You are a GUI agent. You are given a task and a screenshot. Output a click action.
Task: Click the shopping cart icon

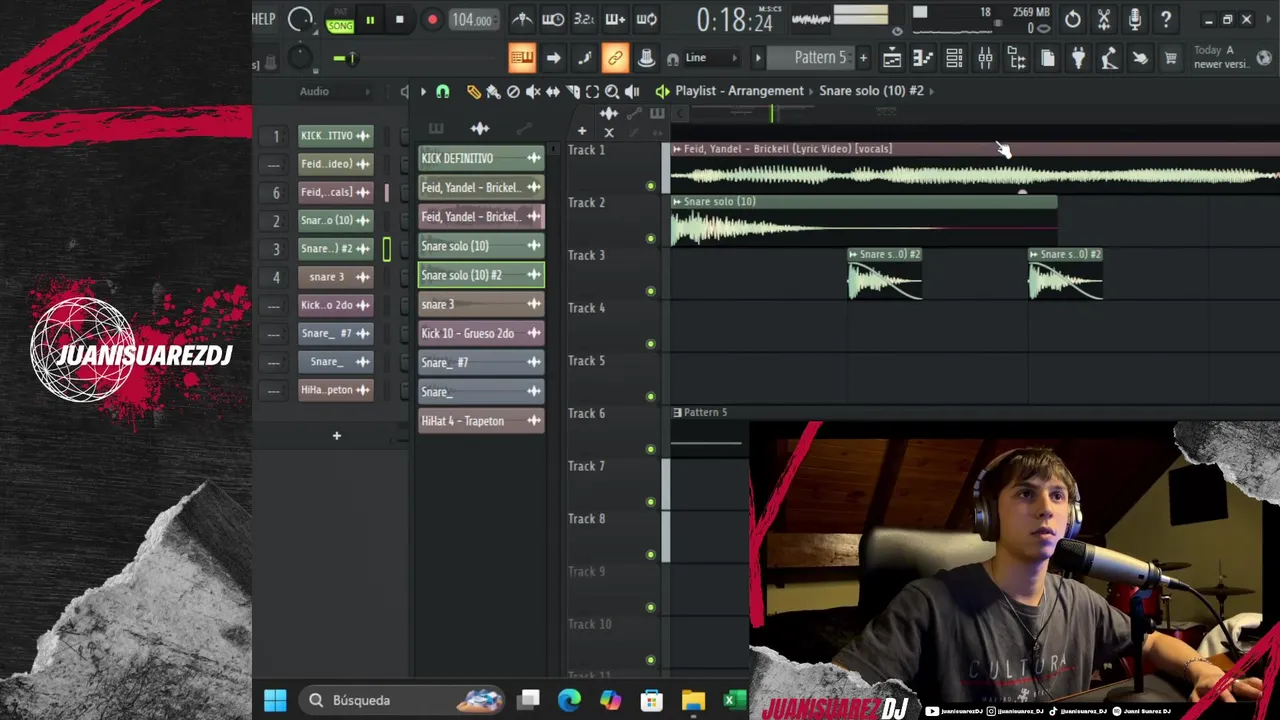click(x=1170, y=59)
